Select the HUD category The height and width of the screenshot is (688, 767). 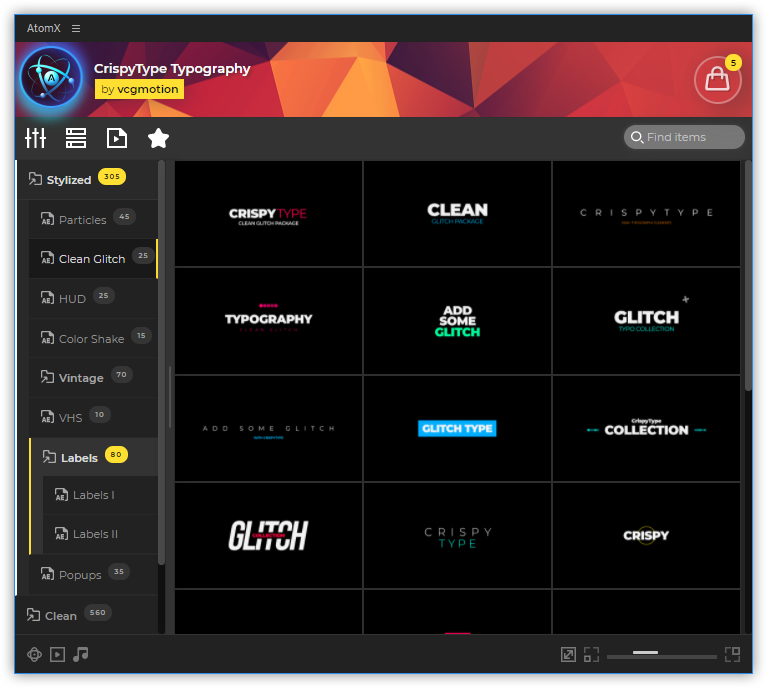[93, 298]
